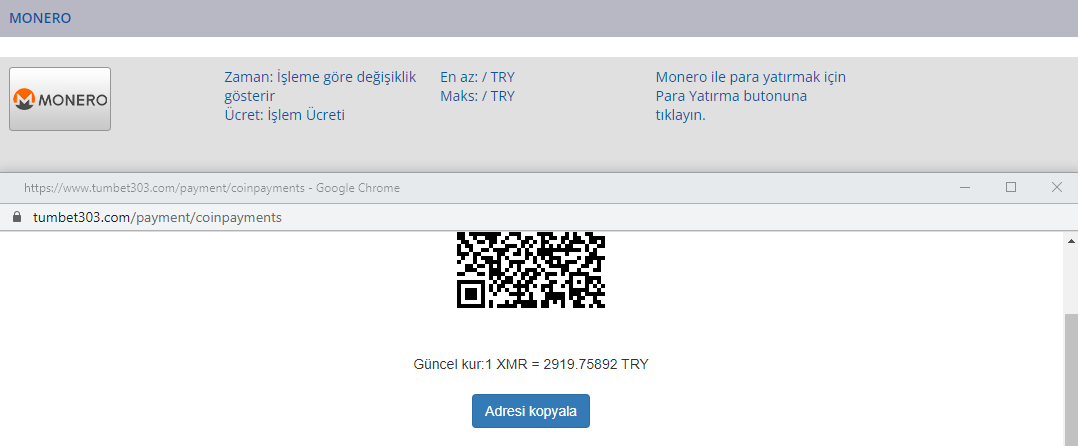Close the Google Chrome payment popup
The image size is (1078, 446).
[1057, 188]
